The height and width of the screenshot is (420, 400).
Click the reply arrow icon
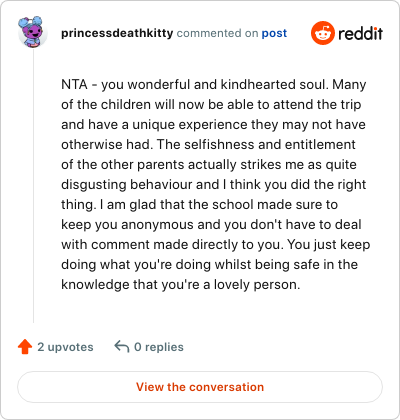122,347
